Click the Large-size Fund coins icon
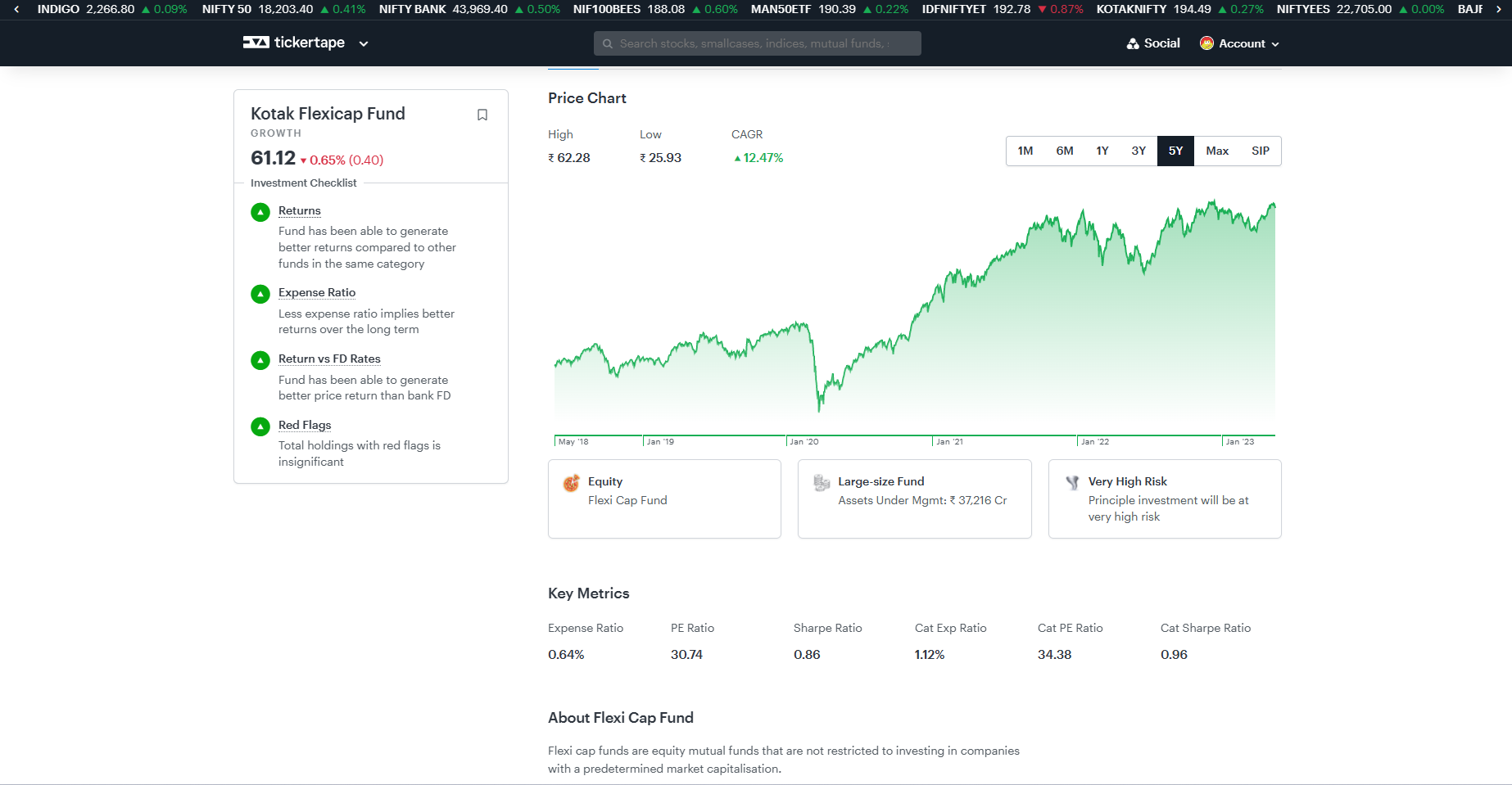Screen dimensions: 1512x785 822,483
